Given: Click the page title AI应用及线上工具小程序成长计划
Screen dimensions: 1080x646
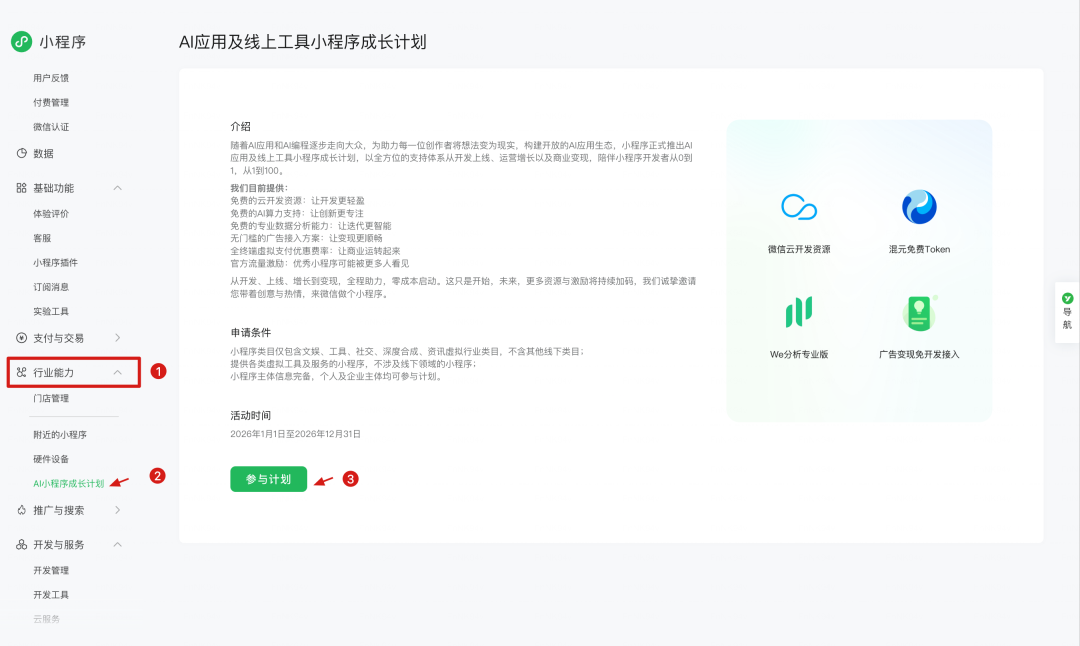Looking at the screenshot, I should [x=302, y=42].
